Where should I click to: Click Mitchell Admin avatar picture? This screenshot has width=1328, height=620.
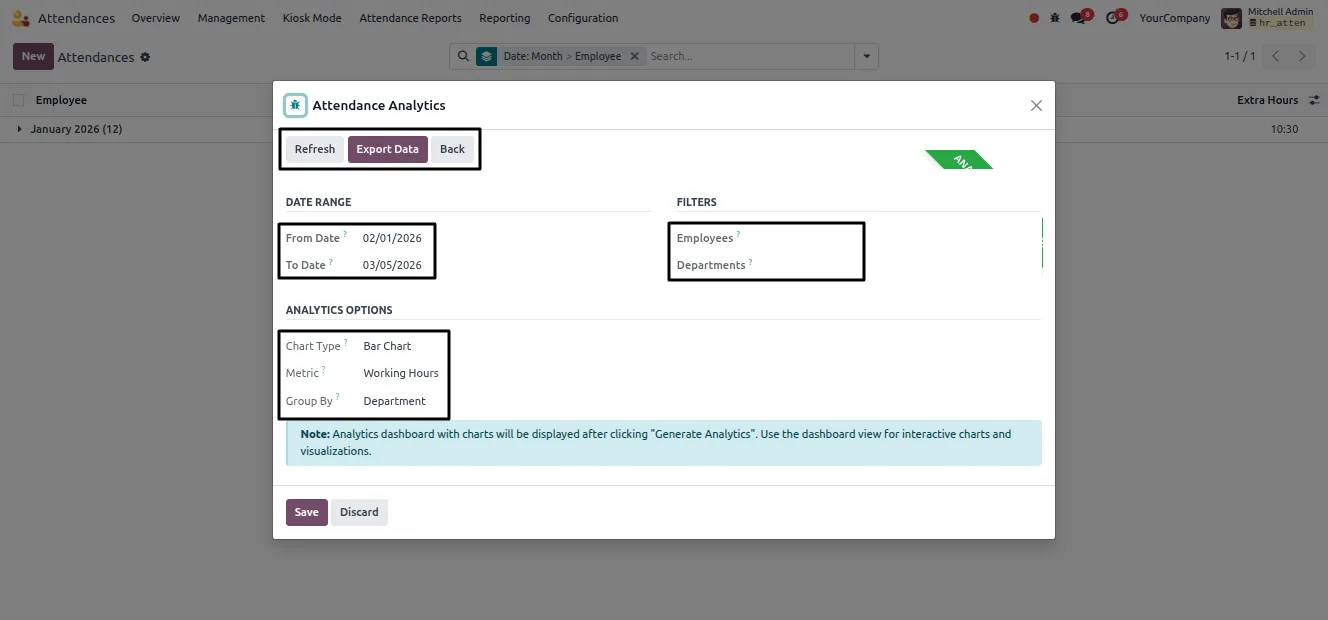pyautogui.click(x=1231, y=18)
